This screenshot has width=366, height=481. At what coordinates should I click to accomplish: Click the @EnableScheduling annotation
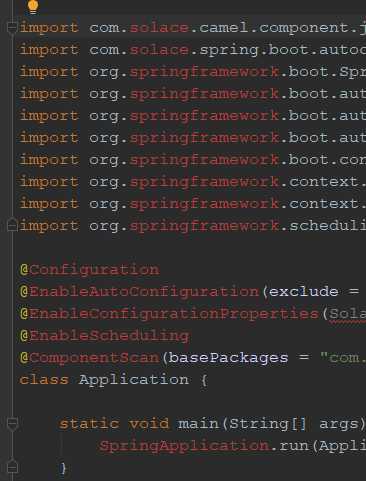(104, 336)
